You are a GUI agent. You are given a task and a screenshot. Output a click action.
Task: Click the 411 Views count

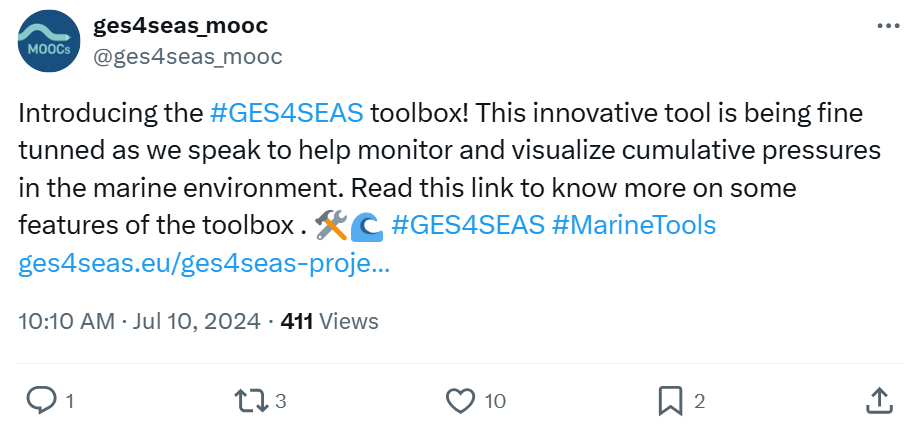coord(330,321)
